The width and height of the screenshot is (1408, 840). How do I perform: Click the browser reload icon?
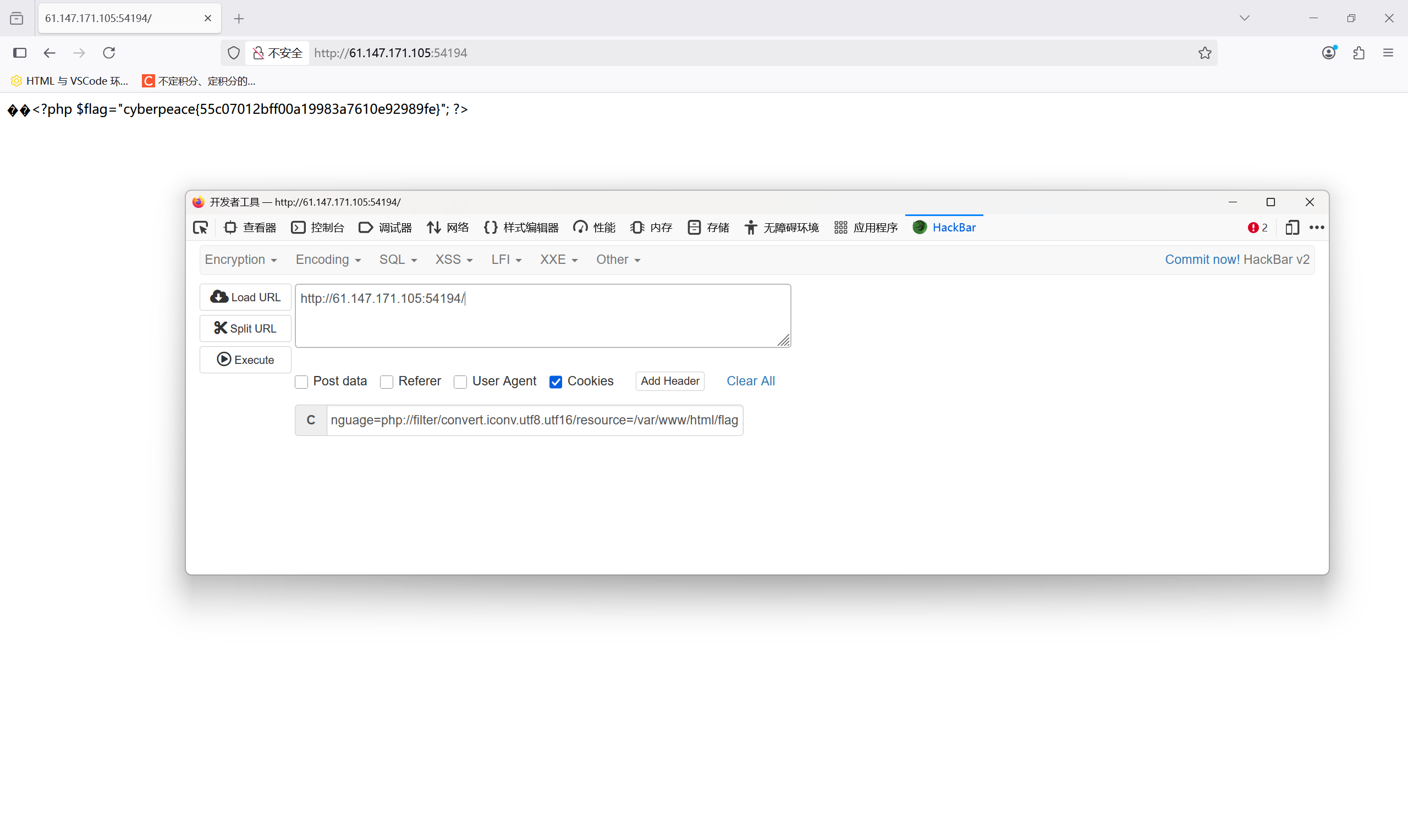[109, 53]
